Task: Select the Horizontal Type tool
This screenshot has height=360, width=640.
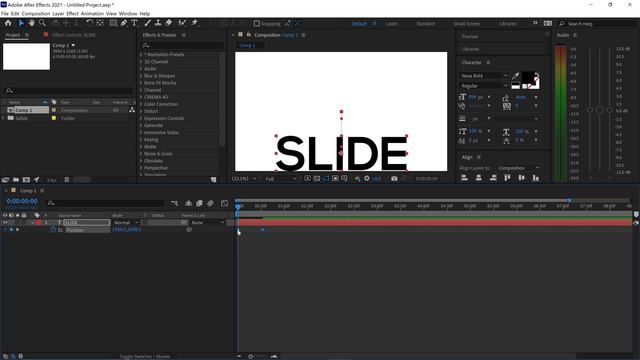Action: (134, 23)
